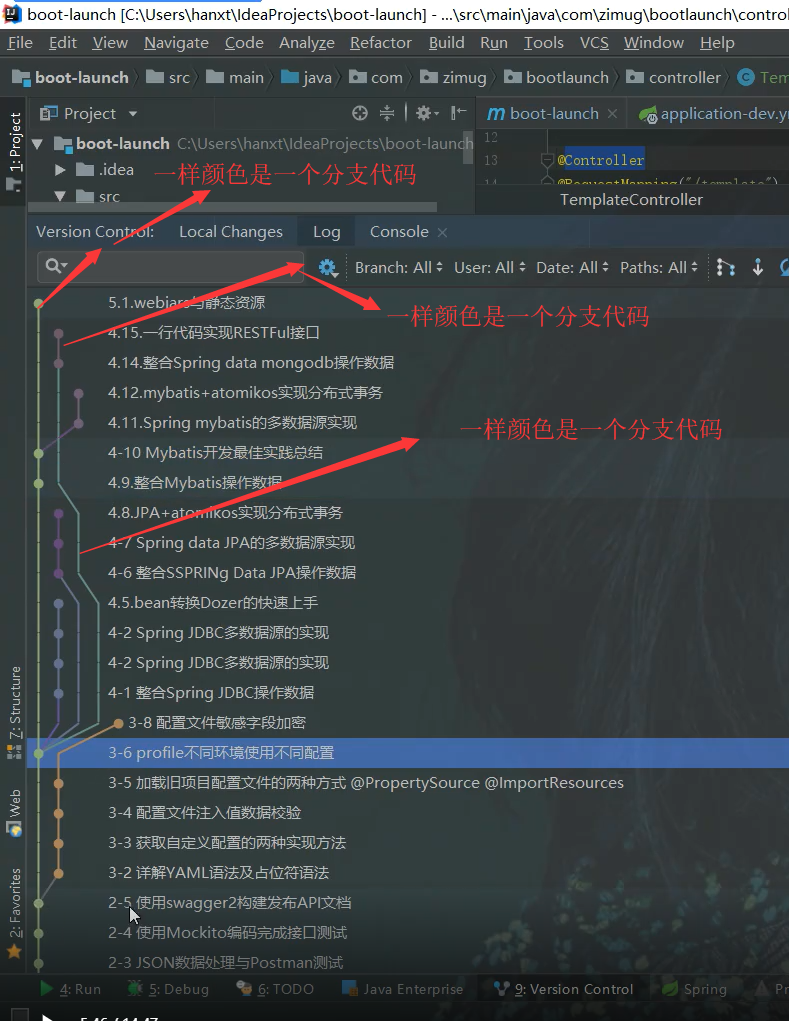This screenshot has height=1021, width=789.
Task: Open the Paths: All filter dropdown
Action: pyautogui.click(x=659, y=268)
